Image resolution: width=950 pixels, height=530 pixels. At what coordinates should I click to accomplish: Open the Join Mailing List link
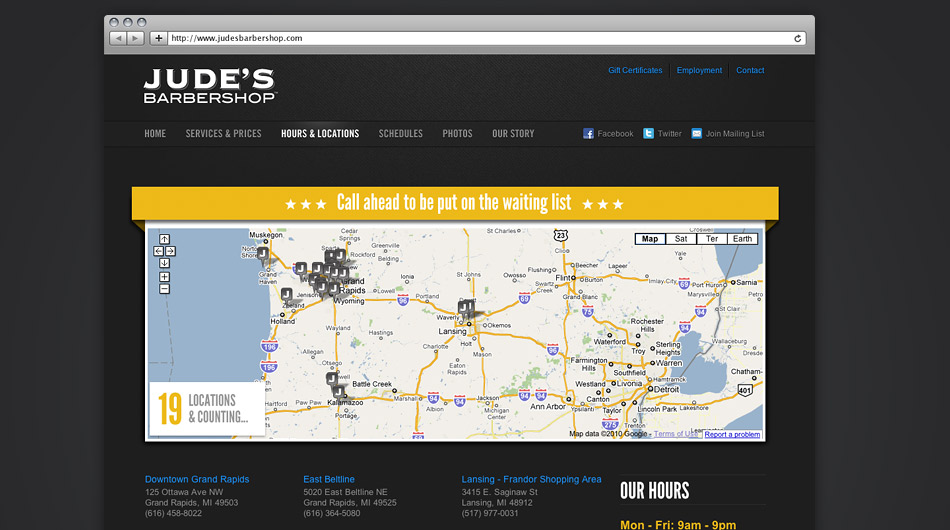[x=735, y=134]
